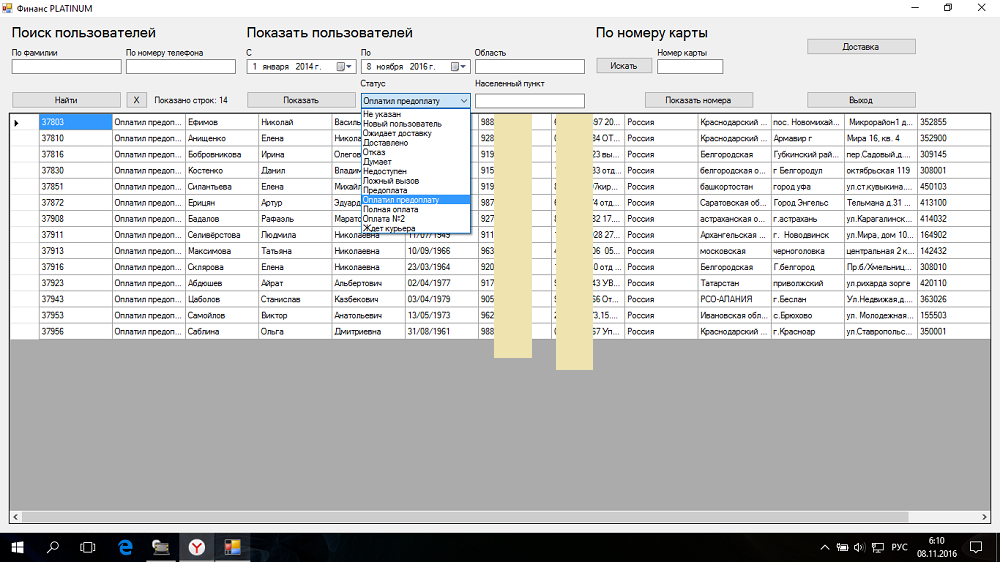Screen dimensions: 1000x562
Task: Open the taskbar search icon
Action: 53,547
